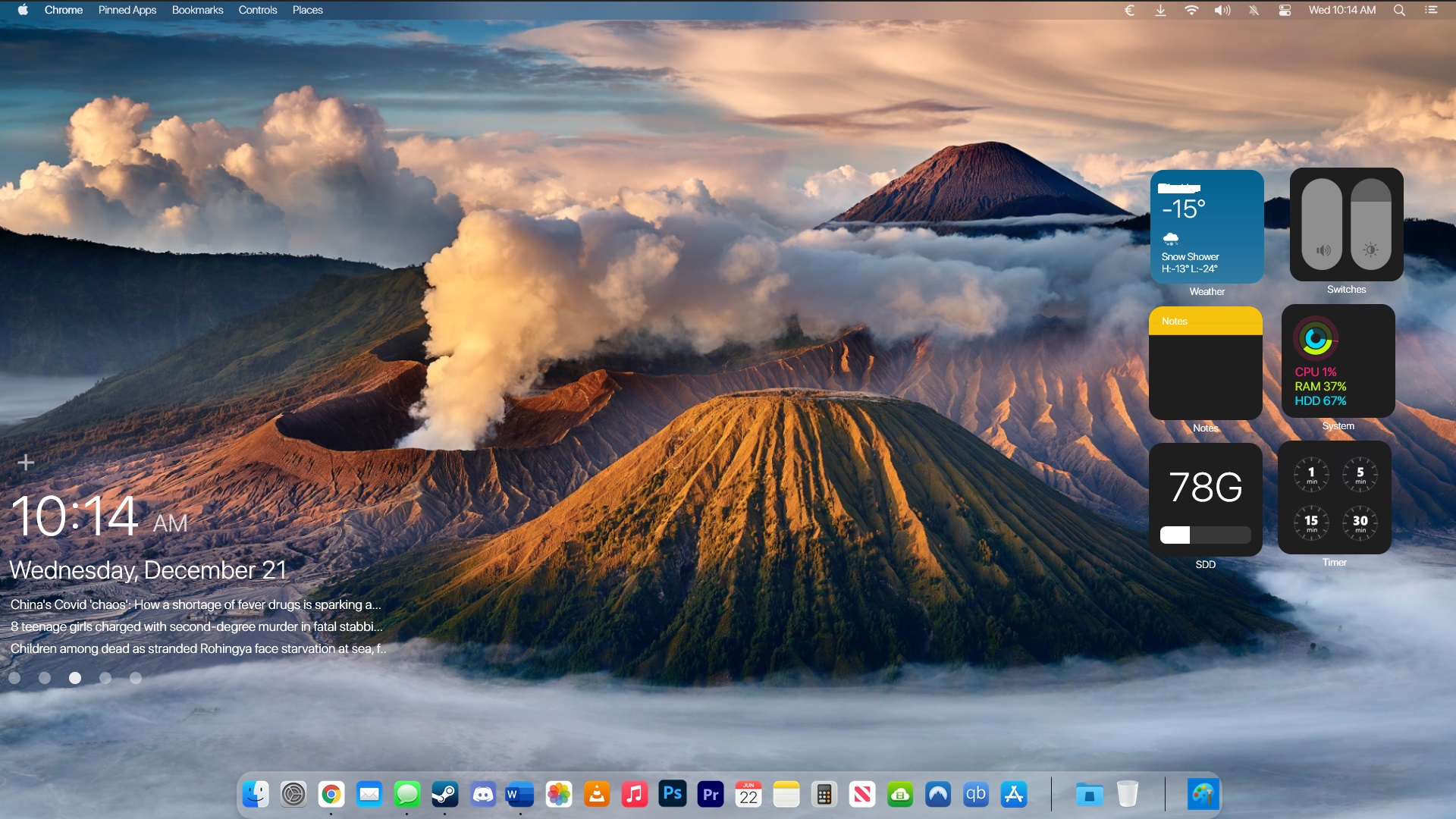Open the China Covid 'chaos' headline

pyautogui.click(x=196, y=604)
